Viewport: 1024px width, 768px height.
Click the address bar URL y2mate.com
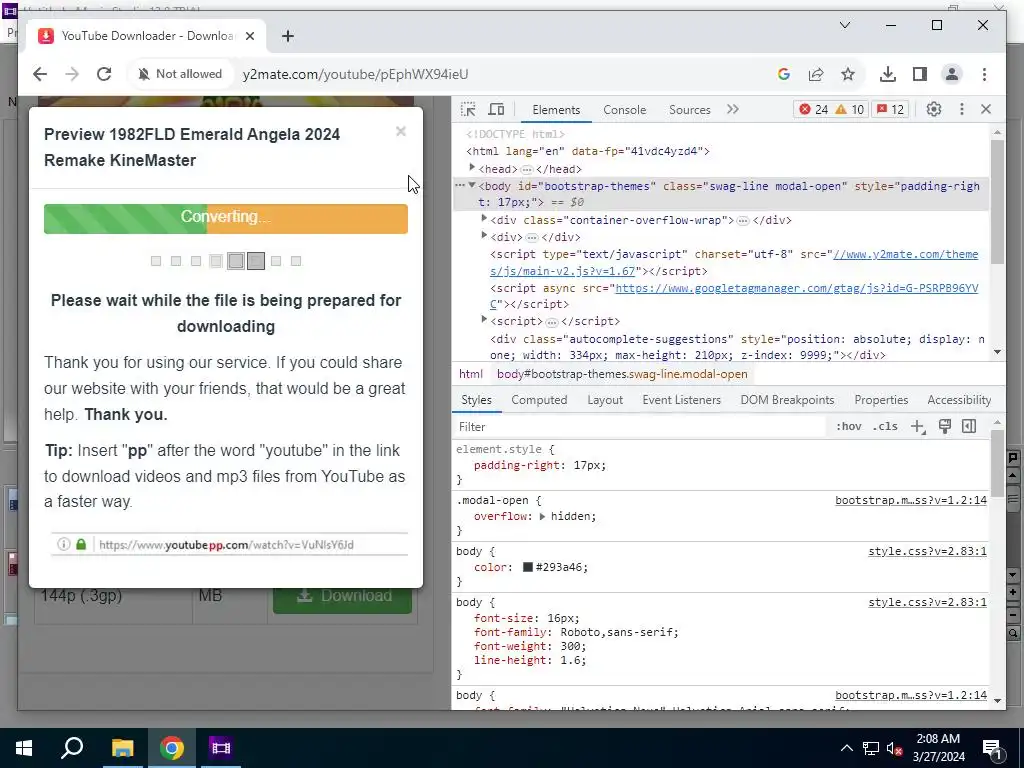pos(355,74)
